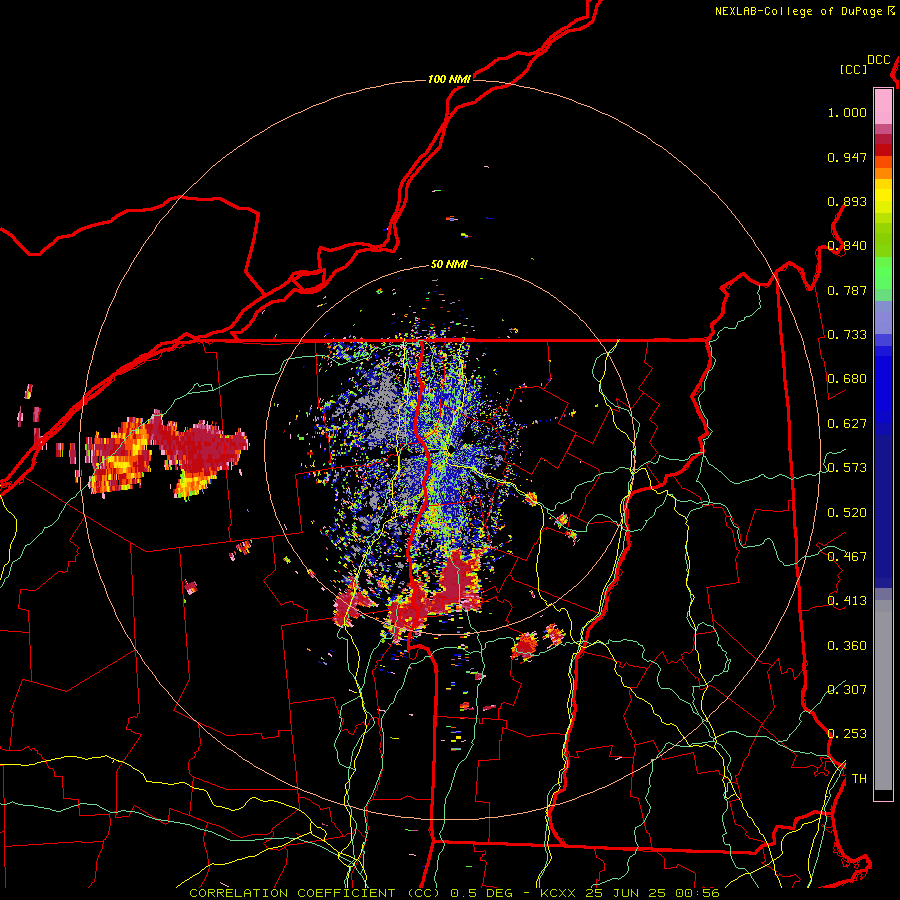Image resolution: width=900 pixels, height=900 pixels.
Task: Click the 50 NMI range ring label
Action: [449, 265]
